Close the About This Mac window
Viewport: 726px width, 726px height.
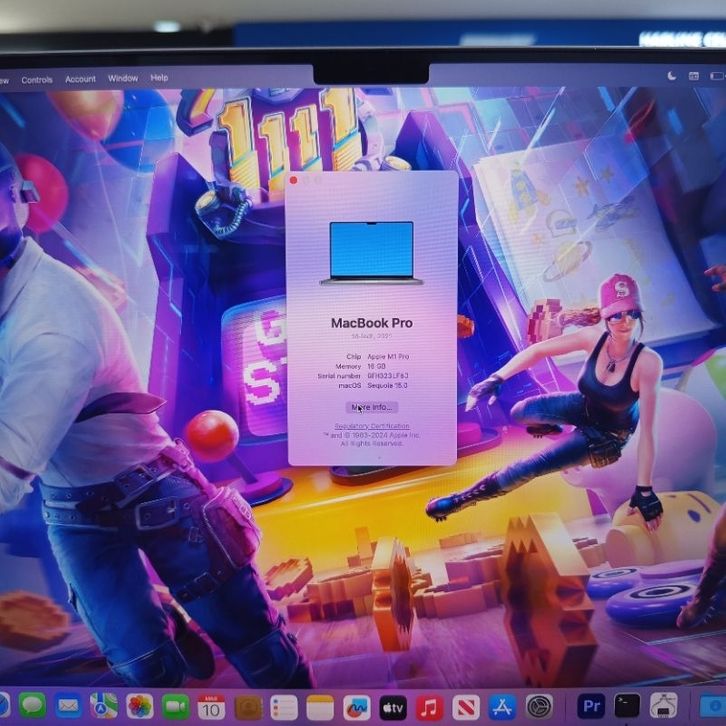pos(294,180)
